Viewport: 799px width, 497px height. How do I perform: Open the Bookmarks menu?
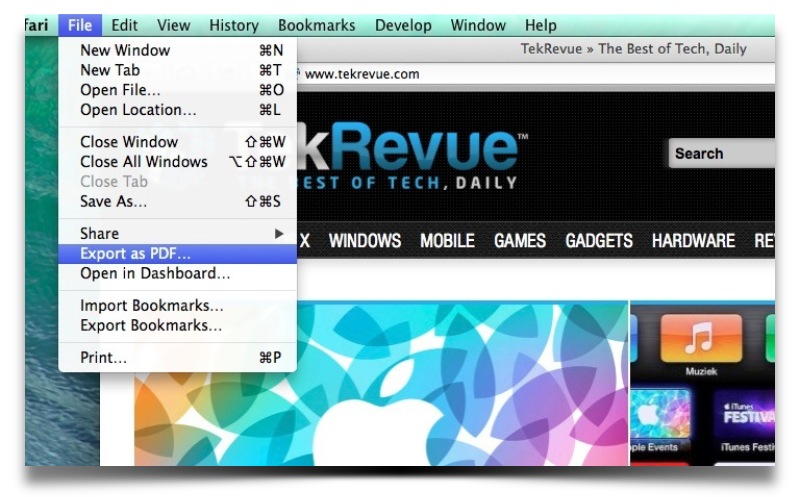(316, 25)
